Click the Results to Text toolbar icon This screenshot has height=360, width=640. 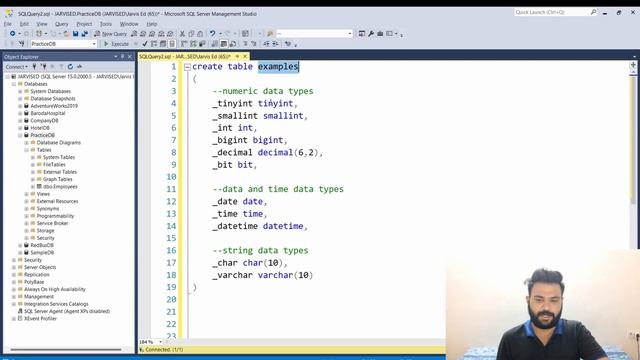click(215, 44)
